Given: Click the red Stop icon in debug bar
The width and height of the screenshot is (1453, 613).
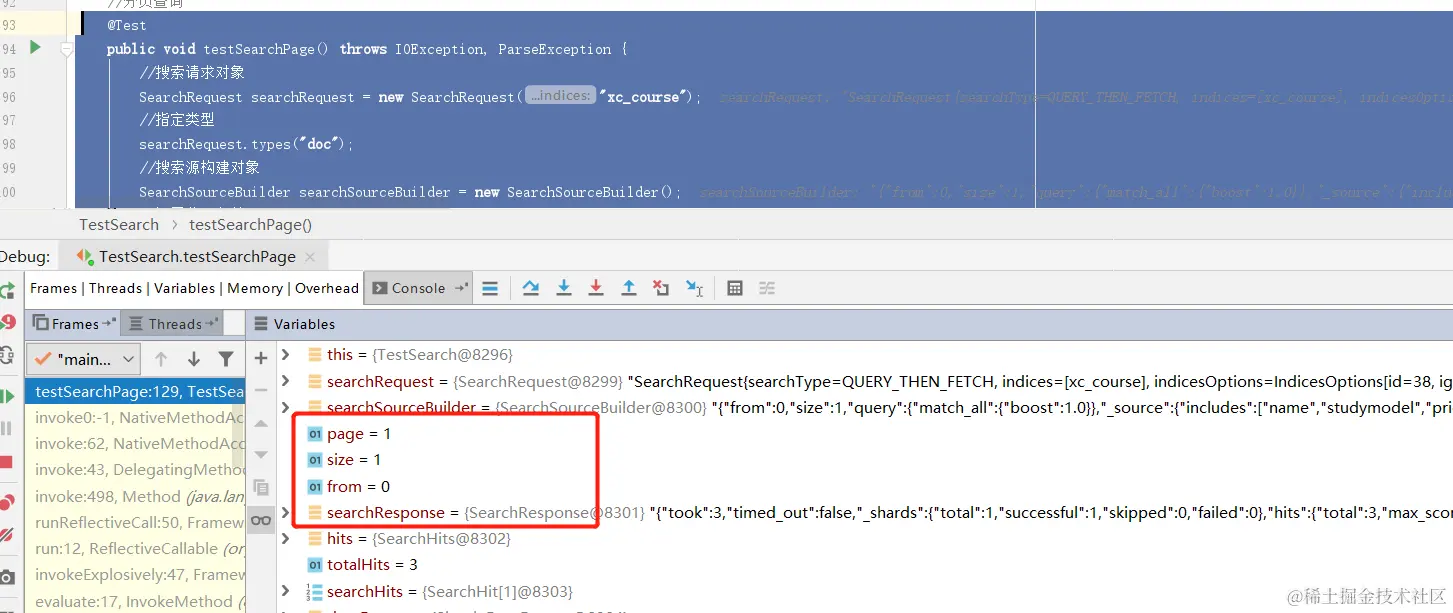Looking at the screenshot, I should pos(7,462).
